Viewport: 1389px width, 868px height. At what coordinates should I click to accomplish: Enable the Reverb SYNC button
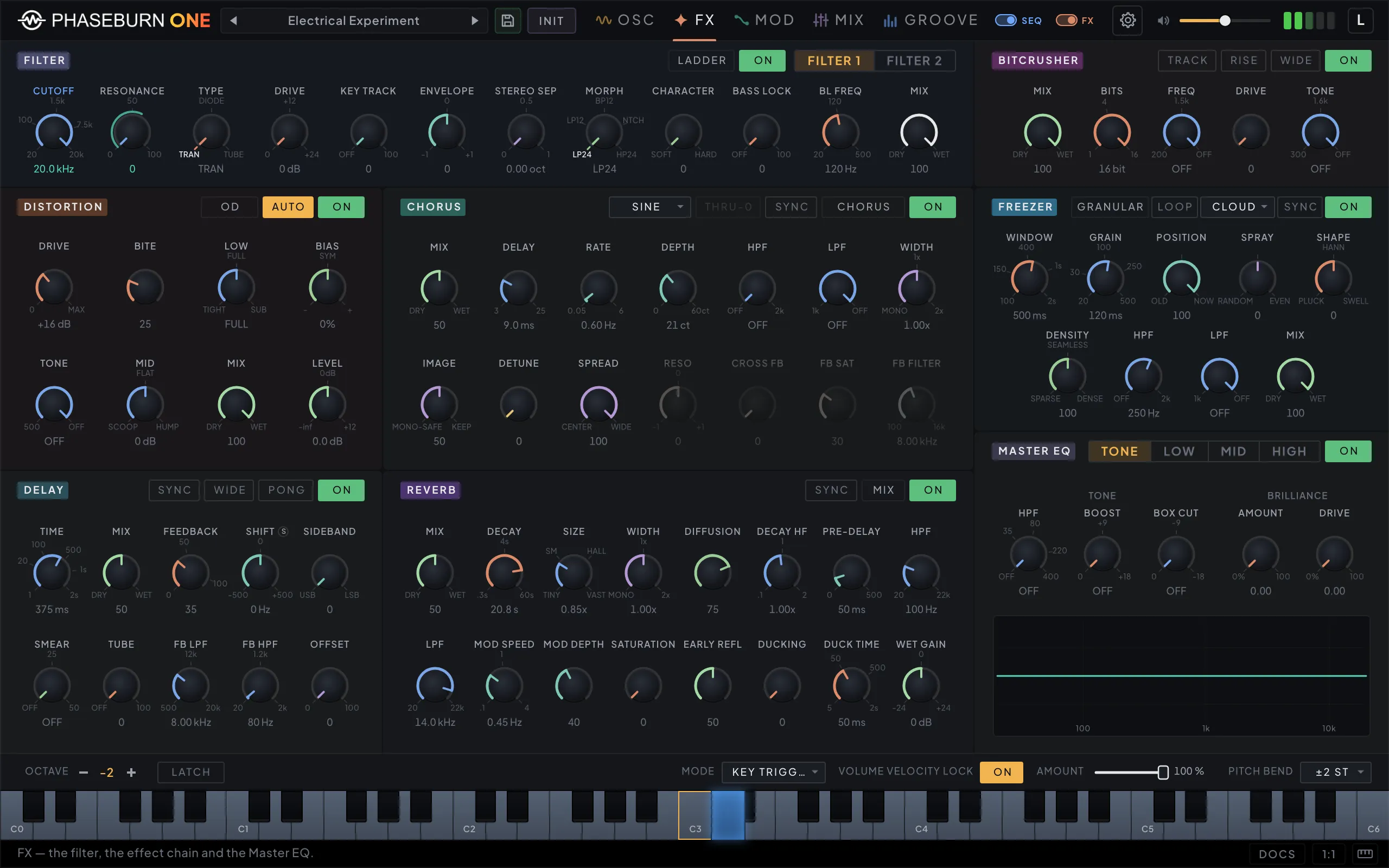pyautogui.click(x=831, y=490)
